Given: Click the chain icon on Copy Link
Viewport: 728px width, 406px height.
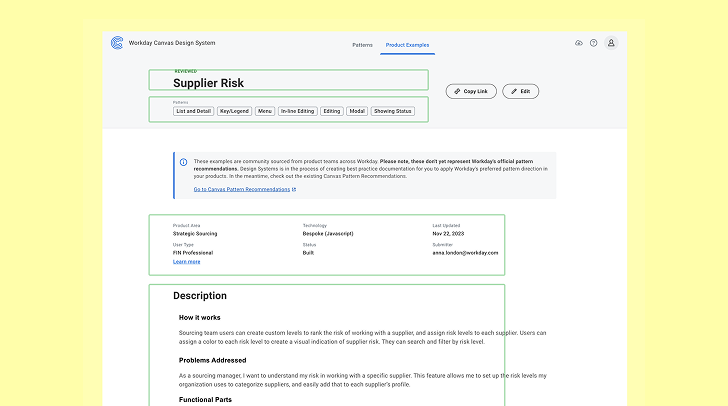Looking at the screenshot, I should coord(456,91).
